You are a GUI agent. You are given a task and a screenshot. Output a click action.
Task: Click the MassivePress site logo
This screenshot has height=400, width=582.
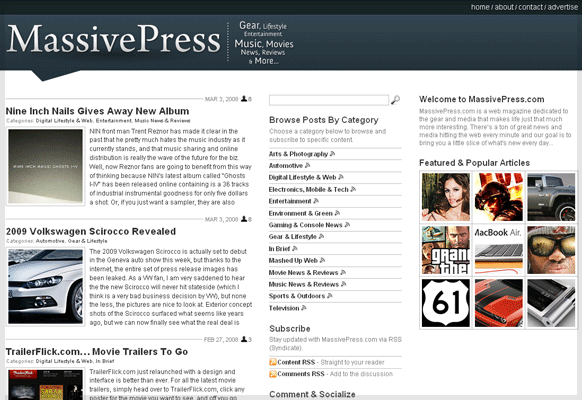coord(114,39)
